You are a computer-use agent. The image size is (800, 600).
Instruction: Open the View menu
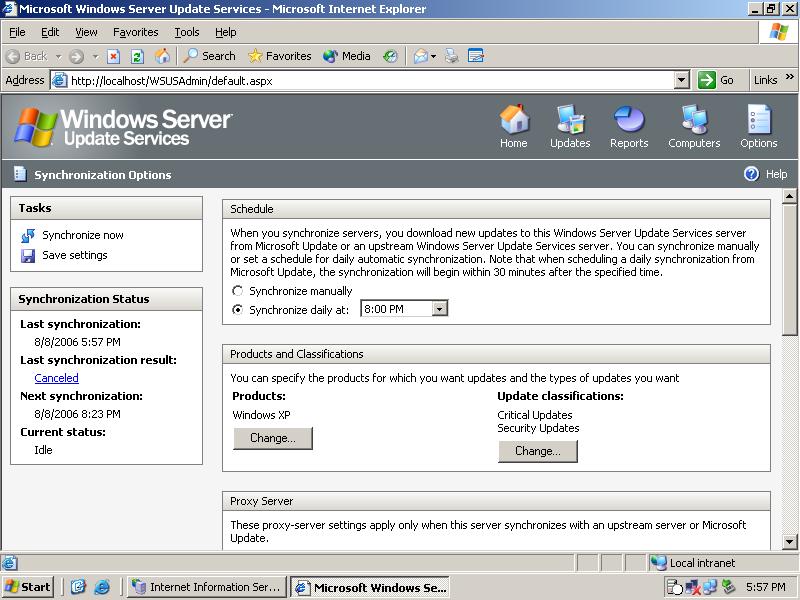point(86,32)
